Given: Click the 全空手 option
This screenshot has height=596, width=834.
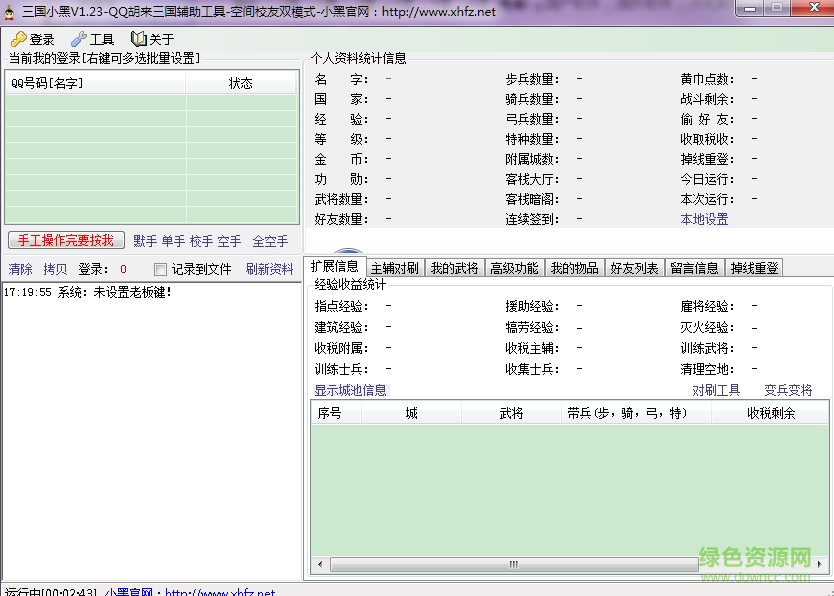Looking at the screenshot, I should point(270,241).
